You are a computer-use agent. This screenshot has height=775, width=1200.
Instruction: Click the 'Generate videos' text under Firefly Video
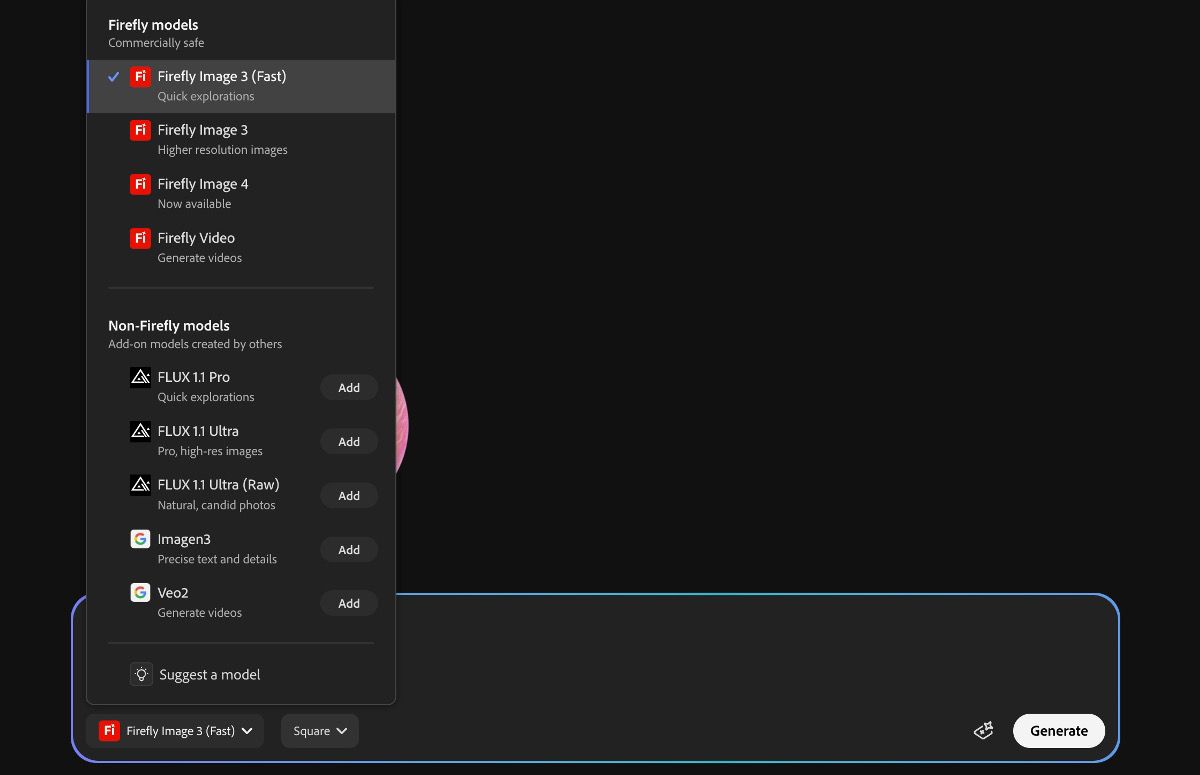pyautogui.click(x=200, y=258)
